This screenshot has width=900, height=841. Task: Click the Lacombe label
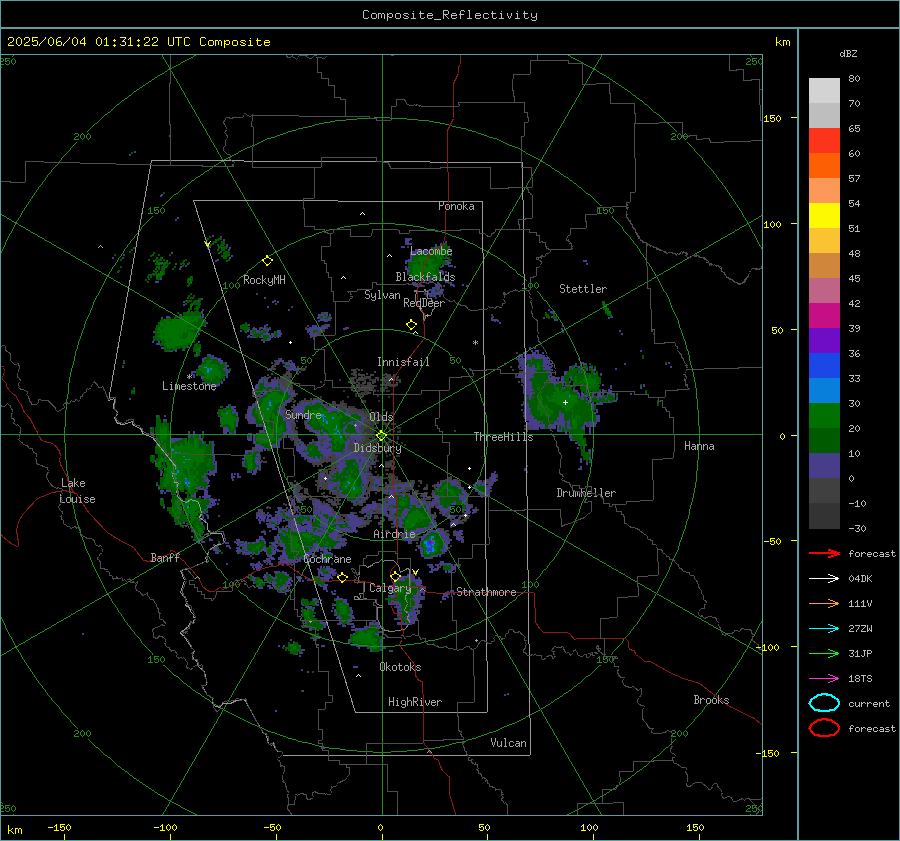(431, 251)
